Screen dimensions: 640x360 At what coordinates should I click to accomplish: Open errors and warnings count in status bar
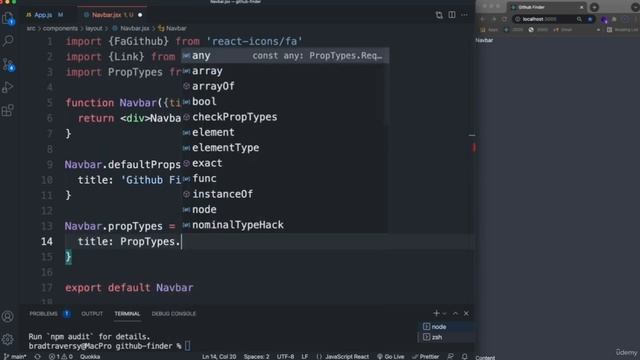click(x=60, y=356)
